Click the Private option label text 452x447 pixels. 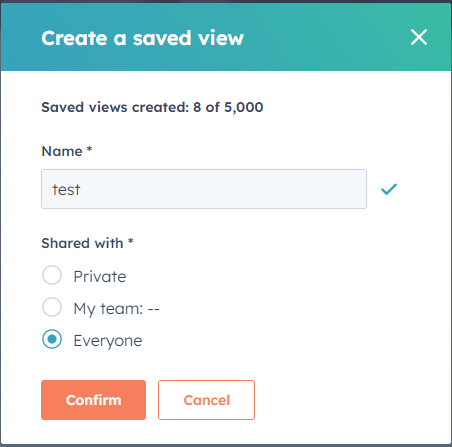[100, 276]
